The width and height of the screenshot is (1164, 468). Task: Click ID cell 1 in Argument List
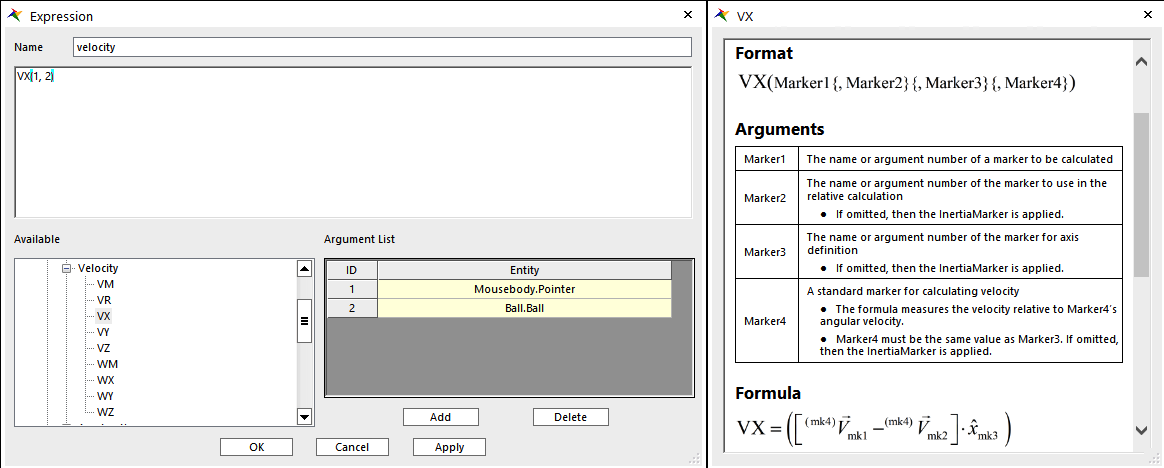(x=352, y=289)
